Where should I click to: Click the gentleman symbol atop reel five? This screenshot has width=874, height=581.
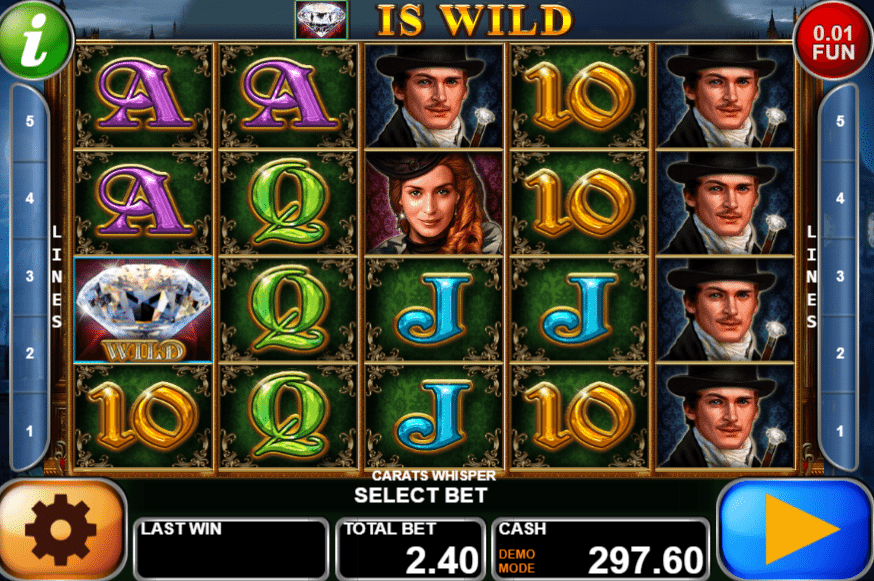[x=725, y=96]
